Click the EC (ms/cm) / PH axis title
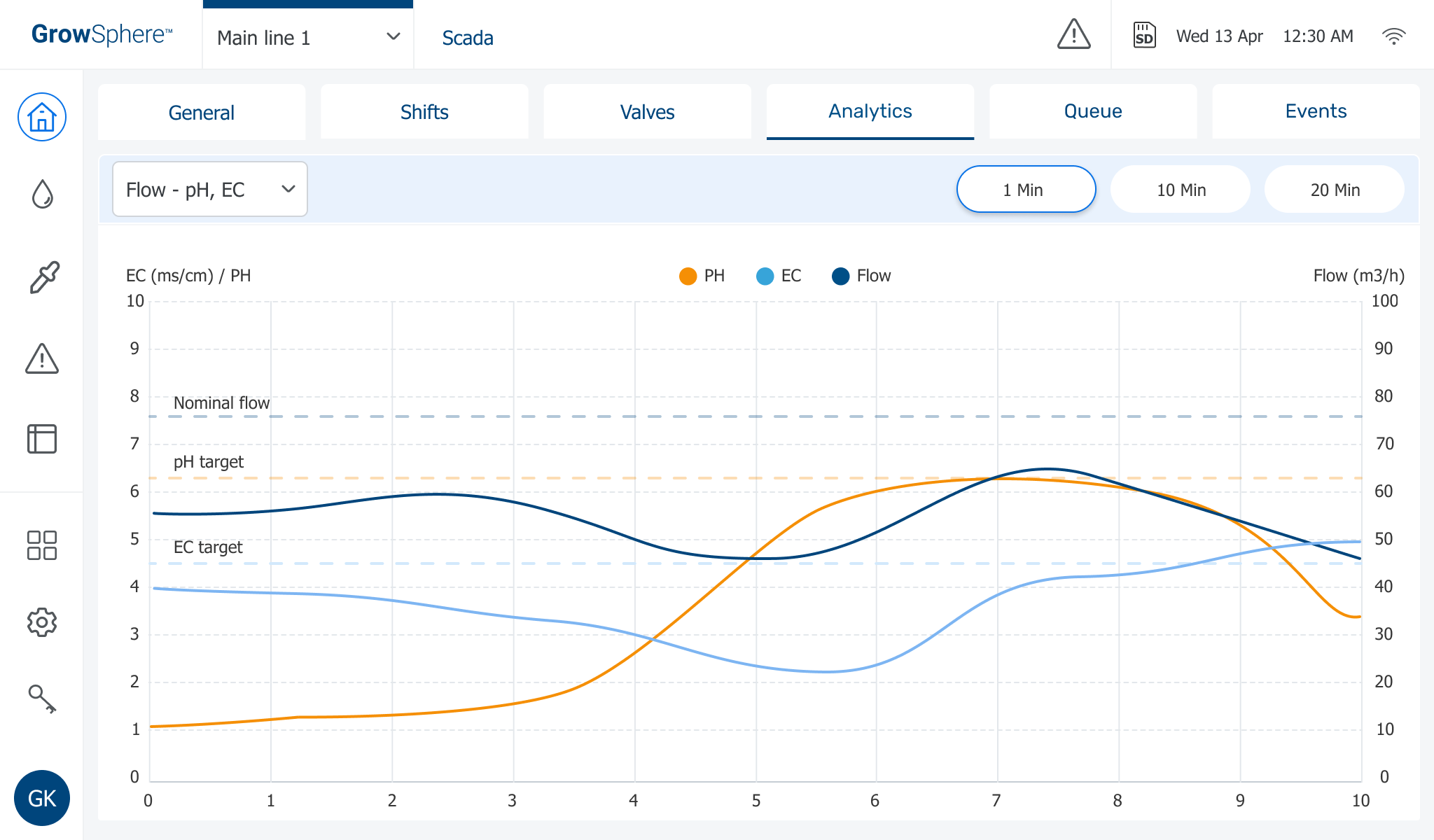Screen dimensions: 1434x840 (x=188, y=276)
